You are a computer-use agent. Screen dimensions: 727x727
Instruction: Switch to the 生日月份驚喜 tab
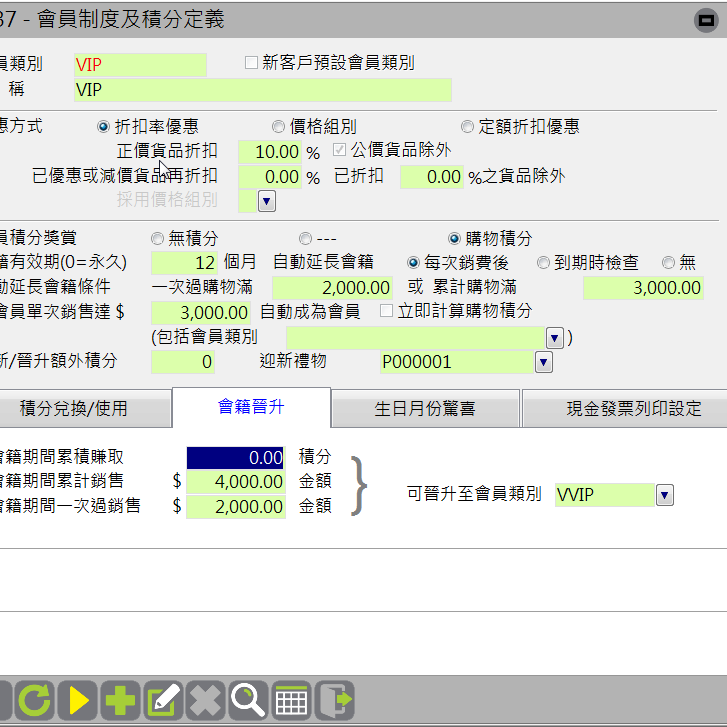425,409
